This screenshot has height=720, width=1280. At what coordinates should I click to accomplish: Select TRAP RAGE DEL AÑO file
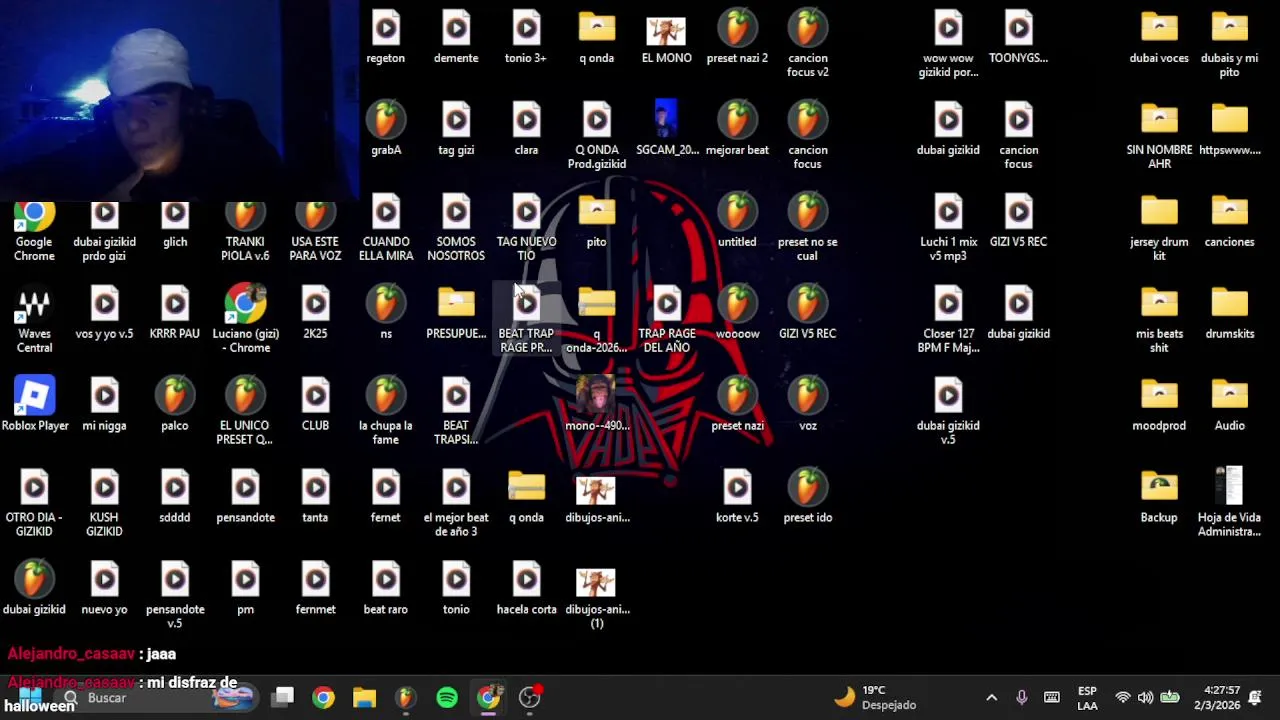click(667, 320)
